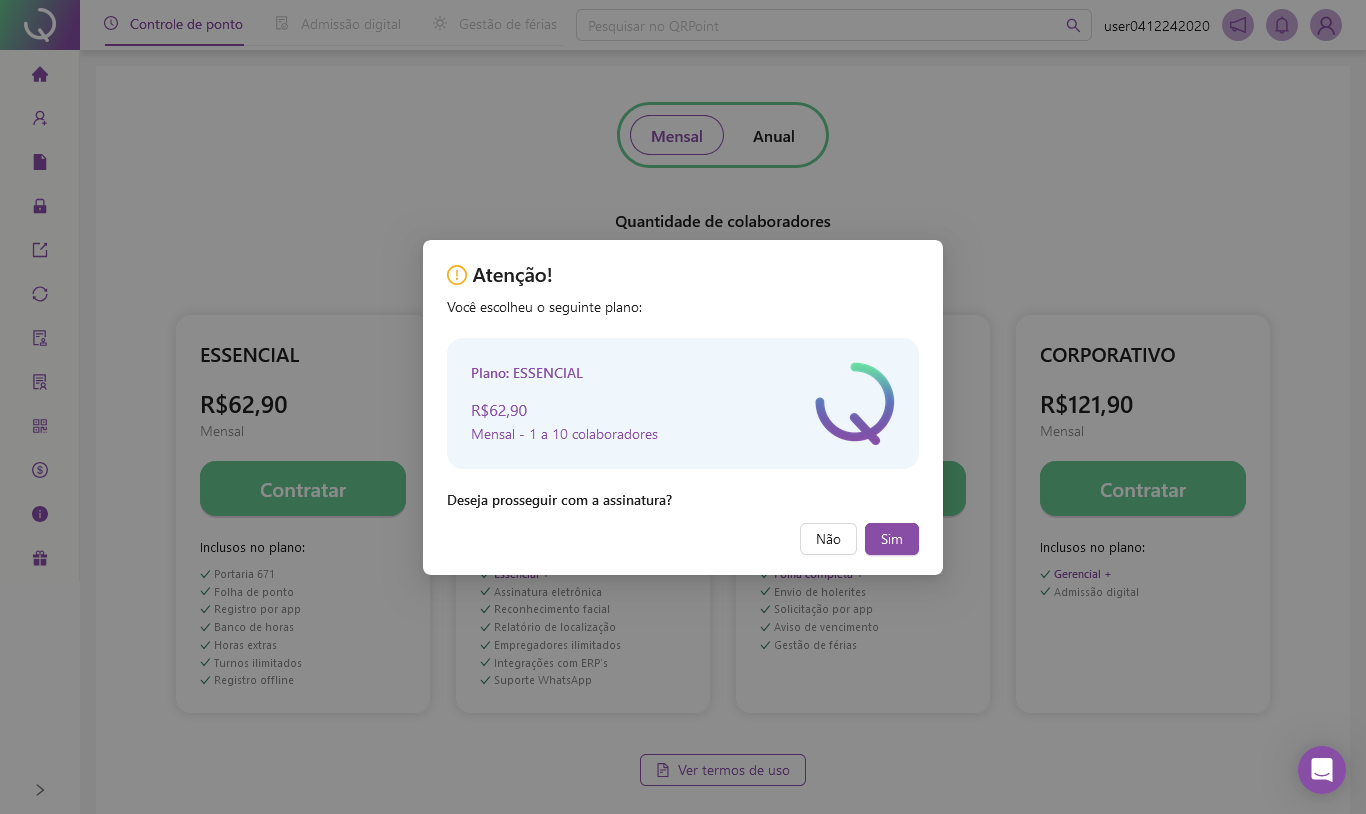Switch billing to Anual
Screen dimensions: 1366x814
774,136
